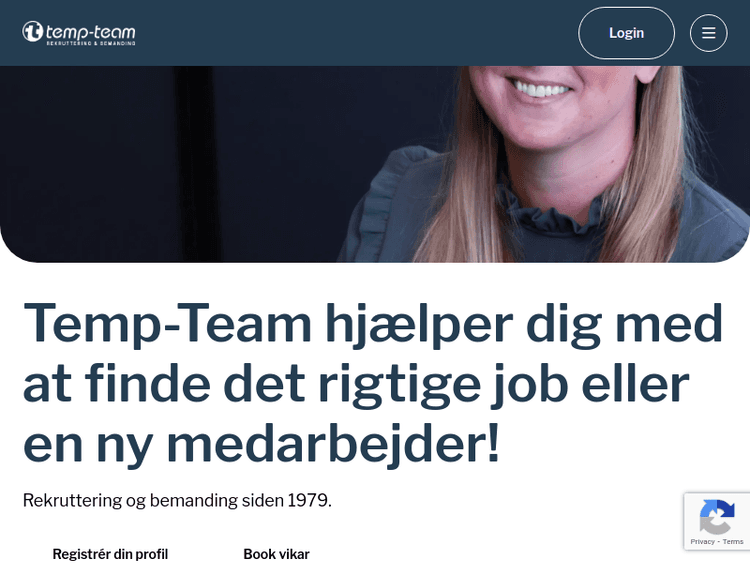Open the reCAPTCHA Privacy link
The width and height of the screenshot is (750, 563).
coord(702,541)
